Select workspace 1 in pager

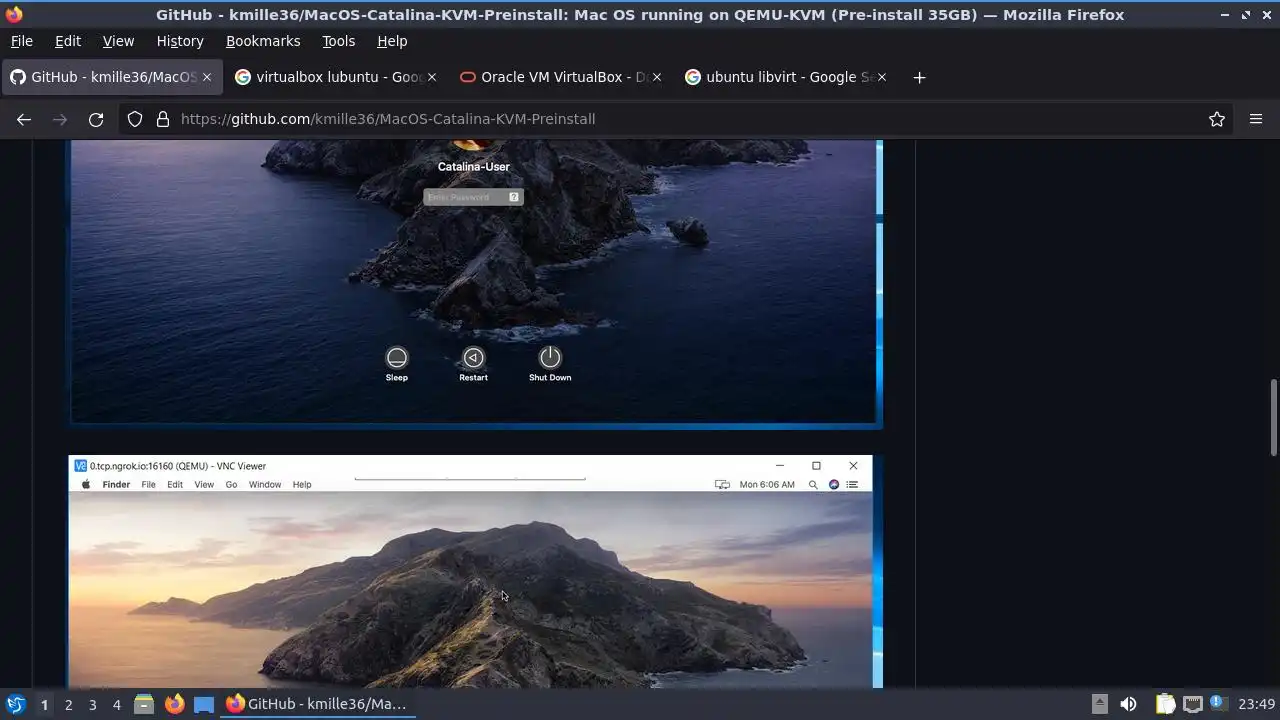(x=44, y=705)
